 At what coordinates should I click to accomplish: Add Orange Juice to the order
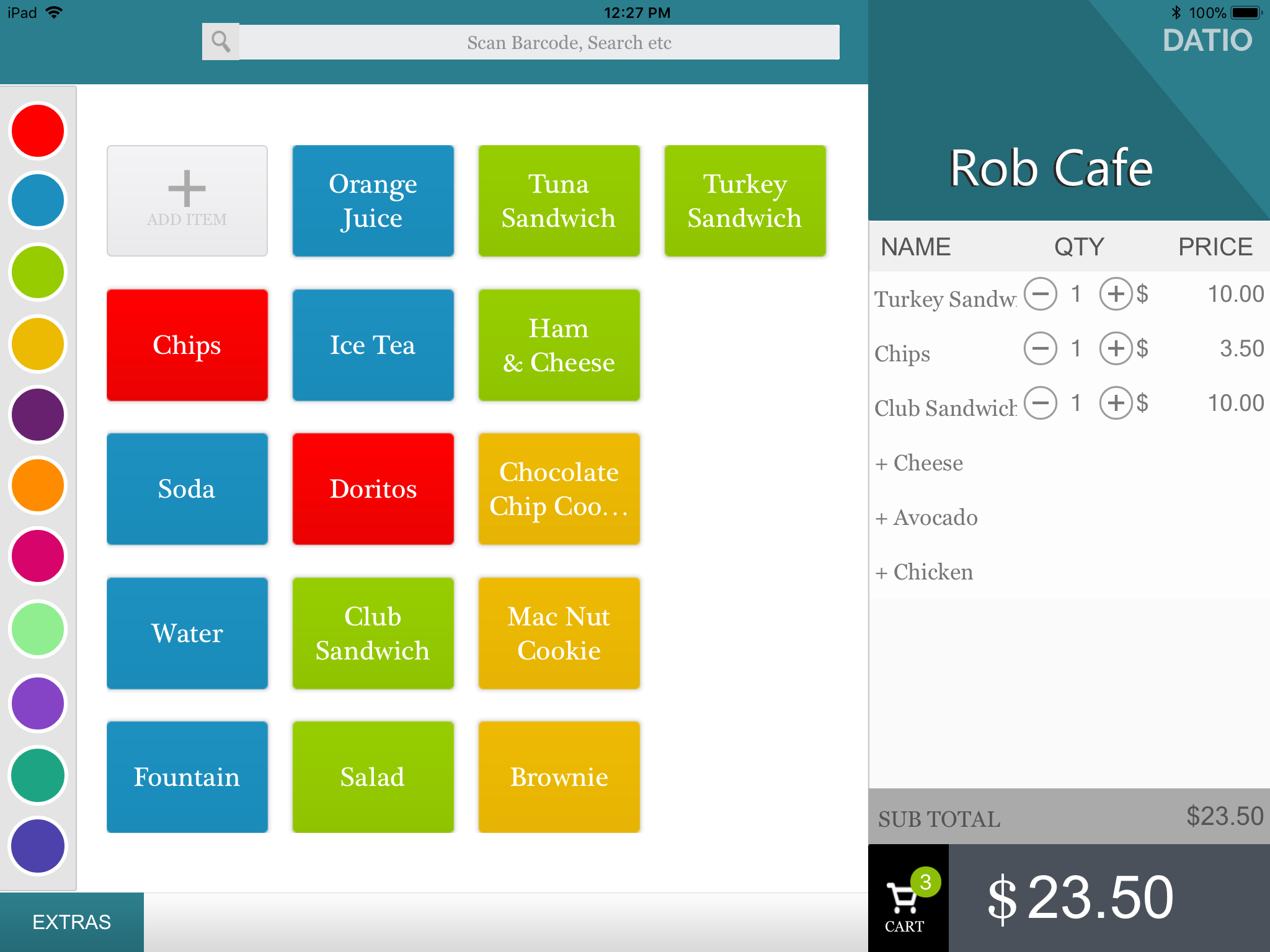[x=373, y=200]
